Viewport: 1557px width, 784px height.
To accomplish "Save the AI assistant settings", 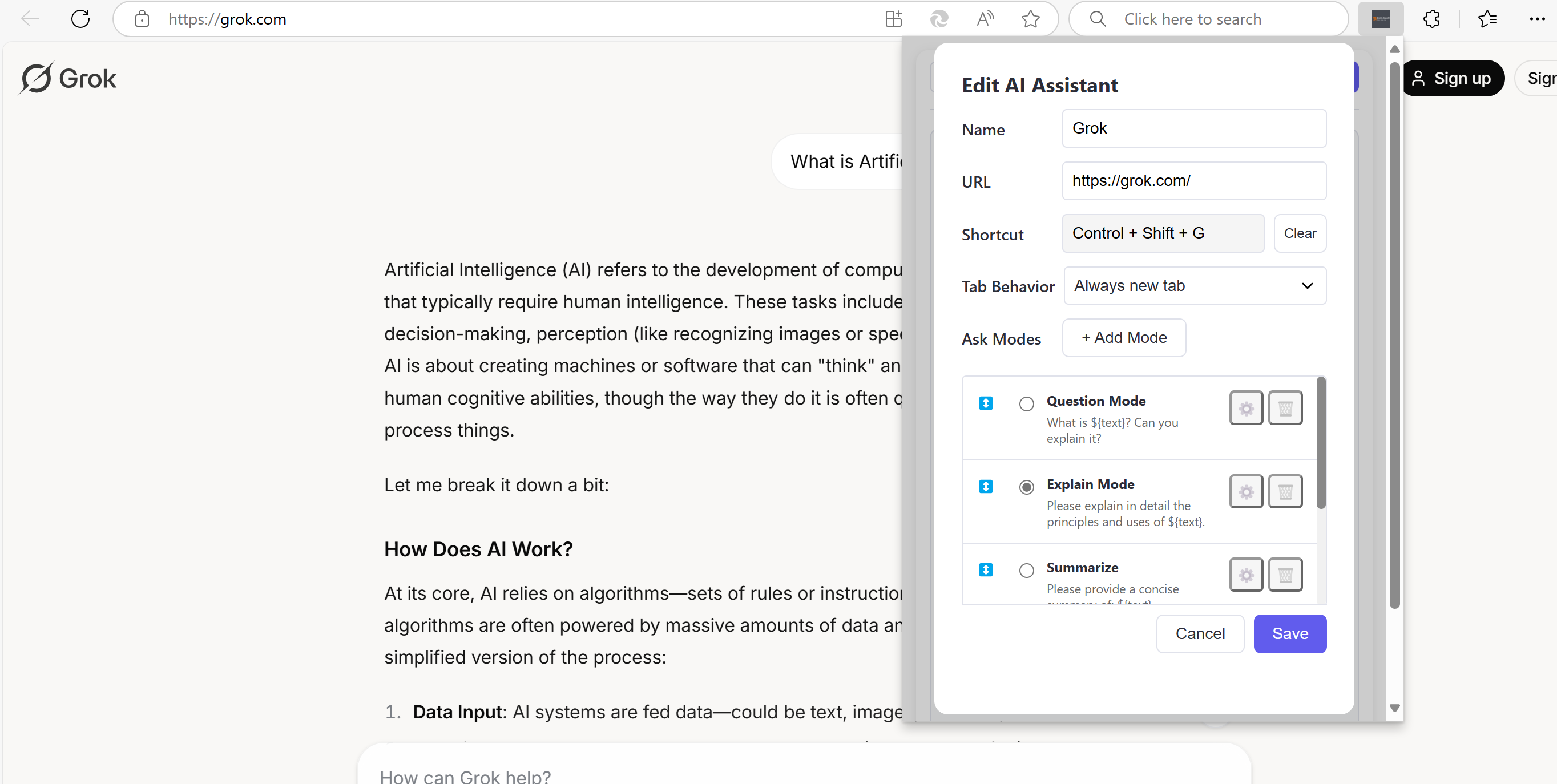I will [1290, 633].
